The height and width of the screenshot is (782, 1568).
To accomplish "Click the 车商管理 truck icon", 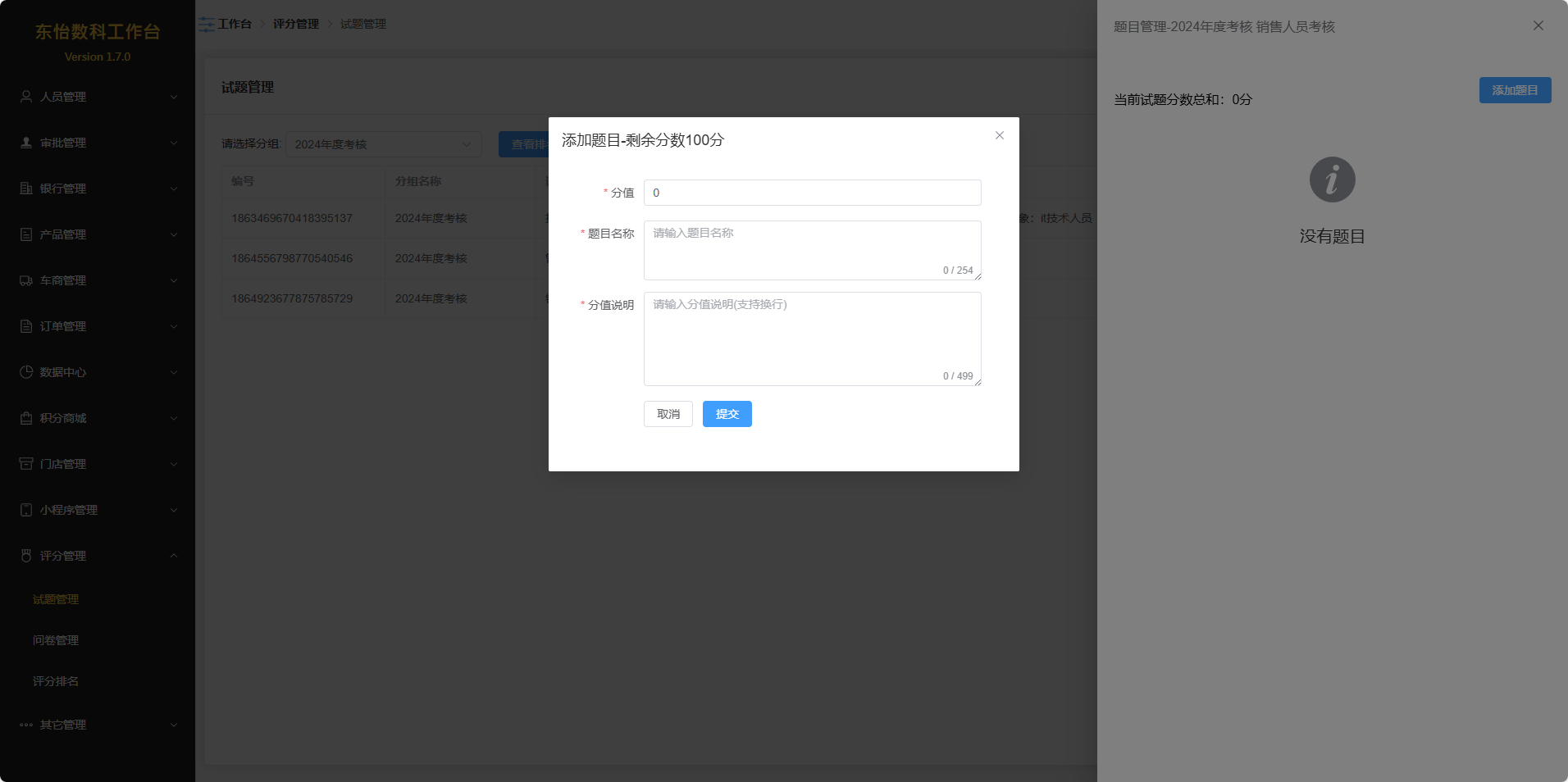I will [x=26, y=280].
